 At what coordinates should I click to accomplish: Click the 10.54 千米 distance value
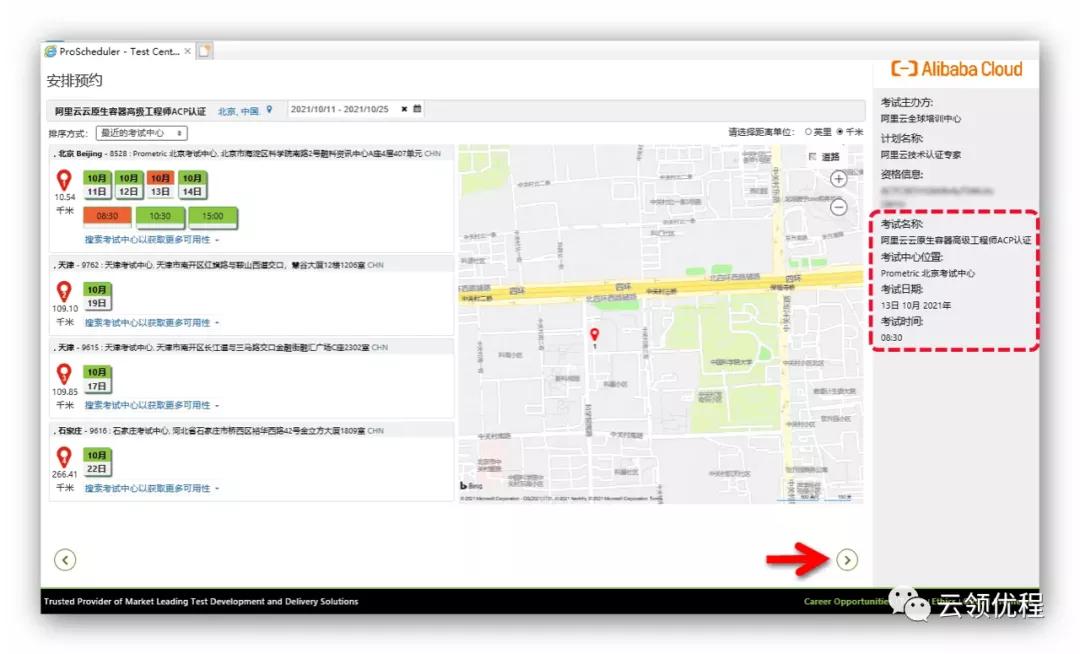[x=65, y=204]
